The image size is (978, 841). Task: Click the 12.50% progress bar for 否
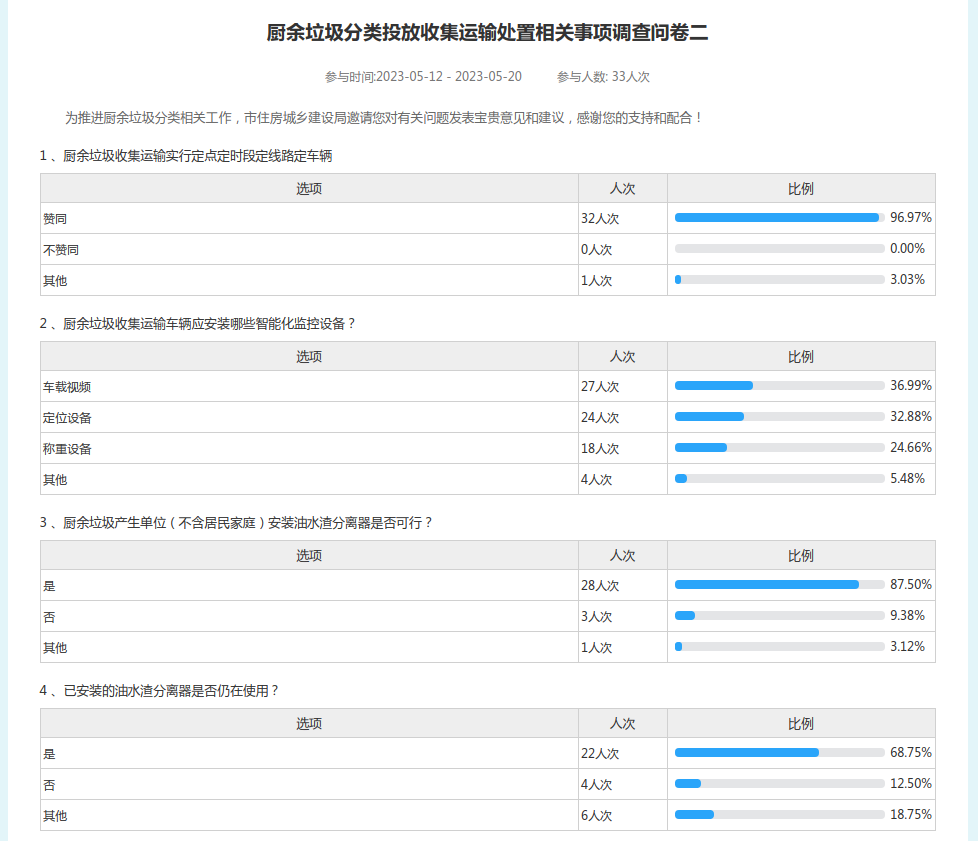tap(778, 784)
